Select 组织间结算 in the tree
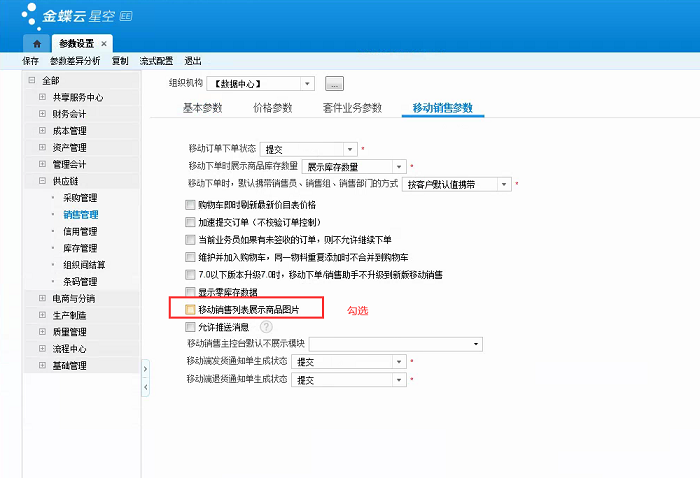 [84, 265]
